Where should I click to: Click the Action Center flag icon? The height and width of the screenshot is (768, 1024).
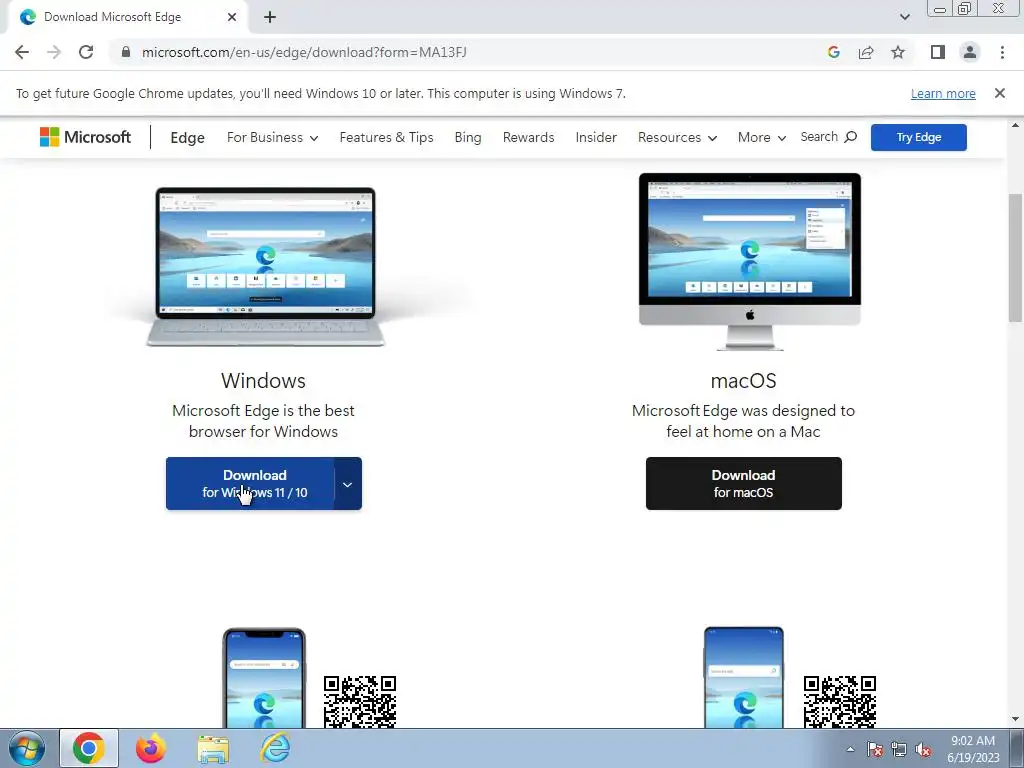[874, 749]
